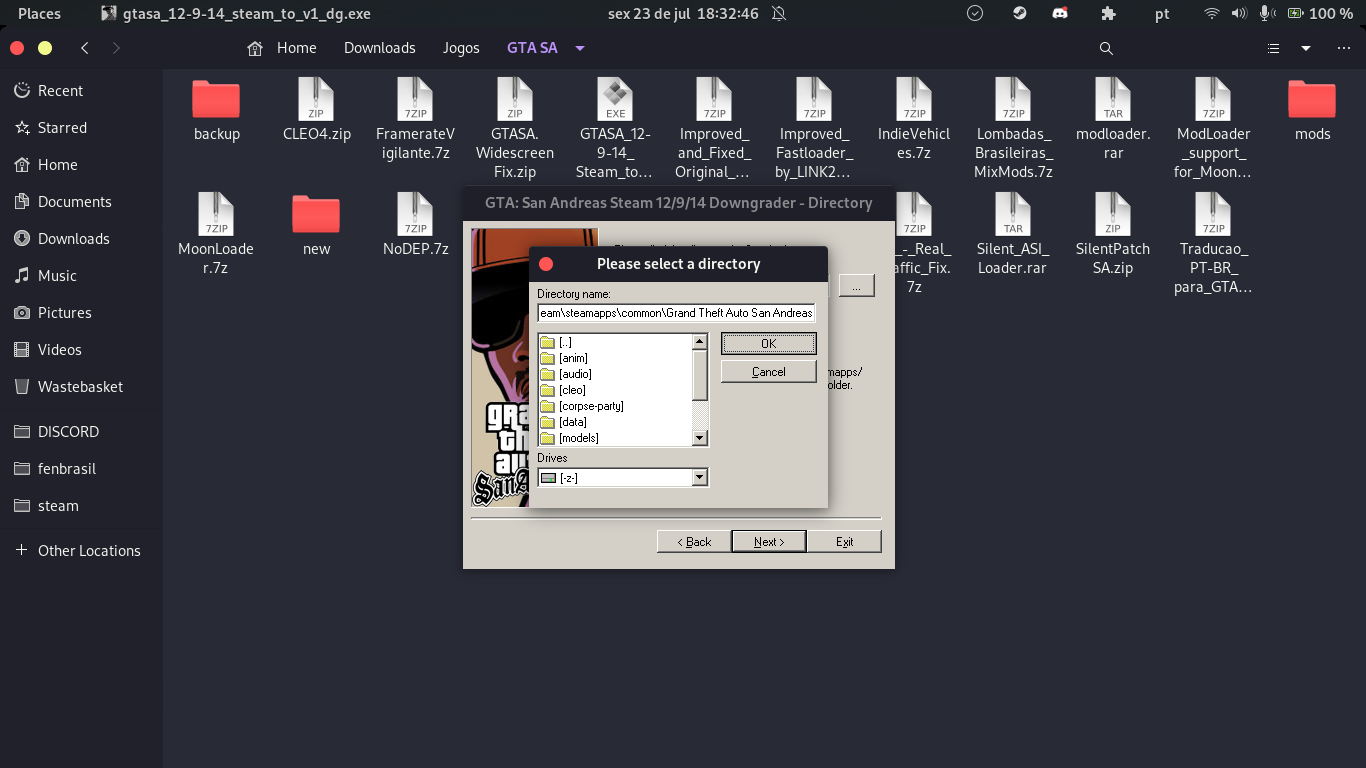This screenshot has width=1366, height=768.
Task: Open Steam tray icon
Action: [1019, 14]
